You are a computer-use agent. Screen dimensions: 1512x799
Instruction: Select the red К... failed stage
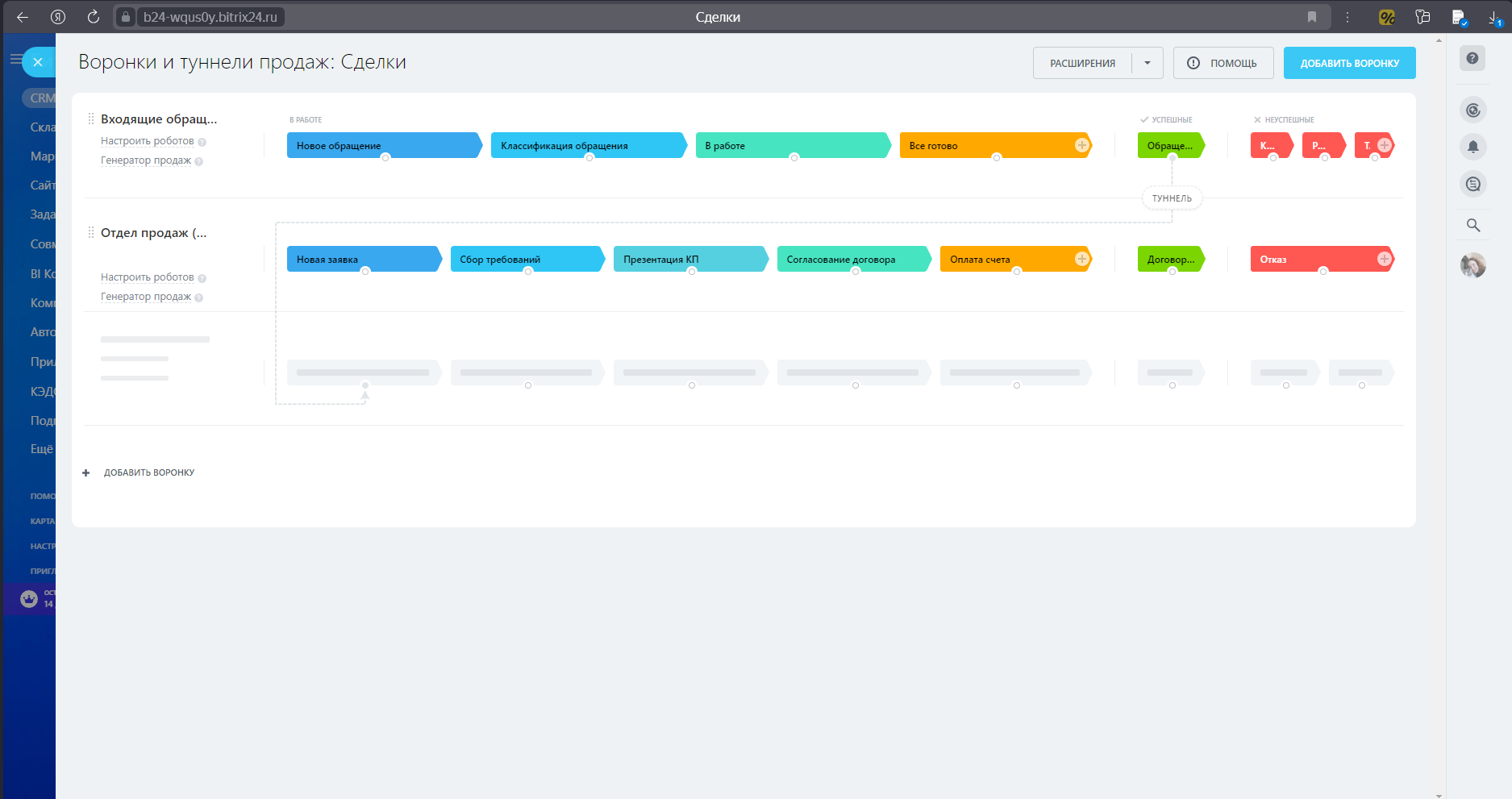coord(1272,145)
